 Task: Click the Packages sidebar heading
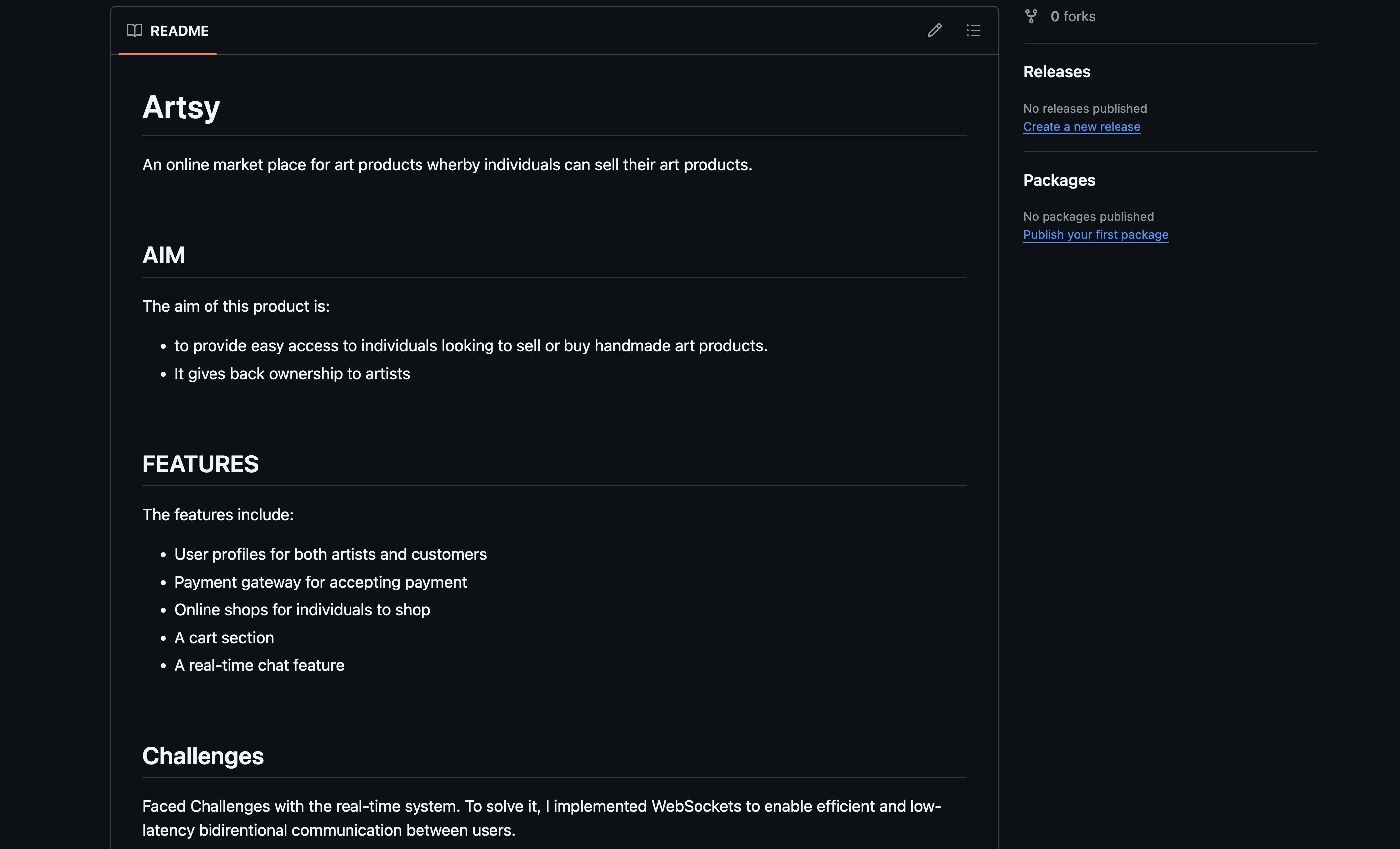point(1059,180)
